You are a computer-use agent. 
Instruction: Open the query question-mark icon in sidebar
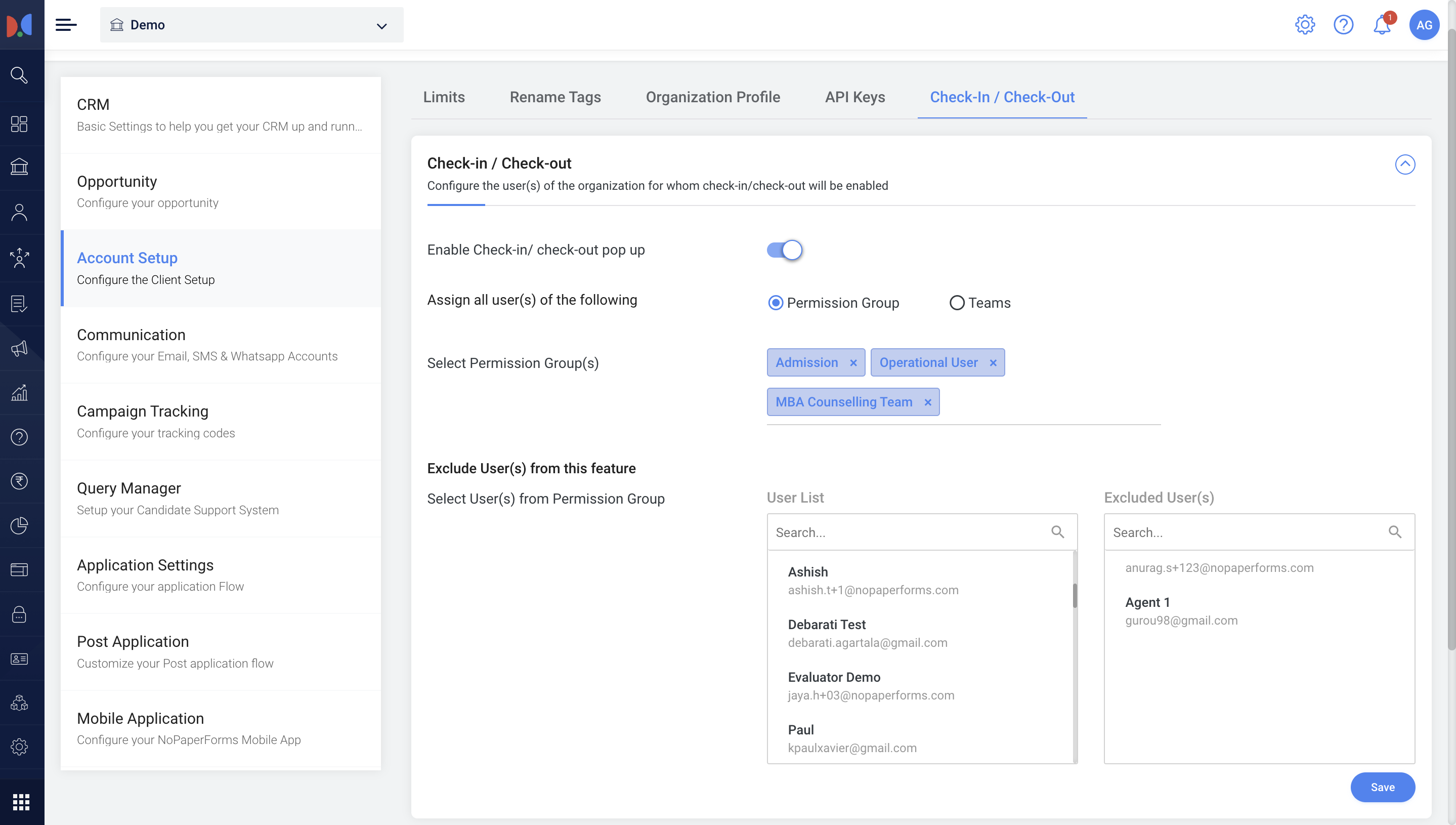tap(19, 437)
